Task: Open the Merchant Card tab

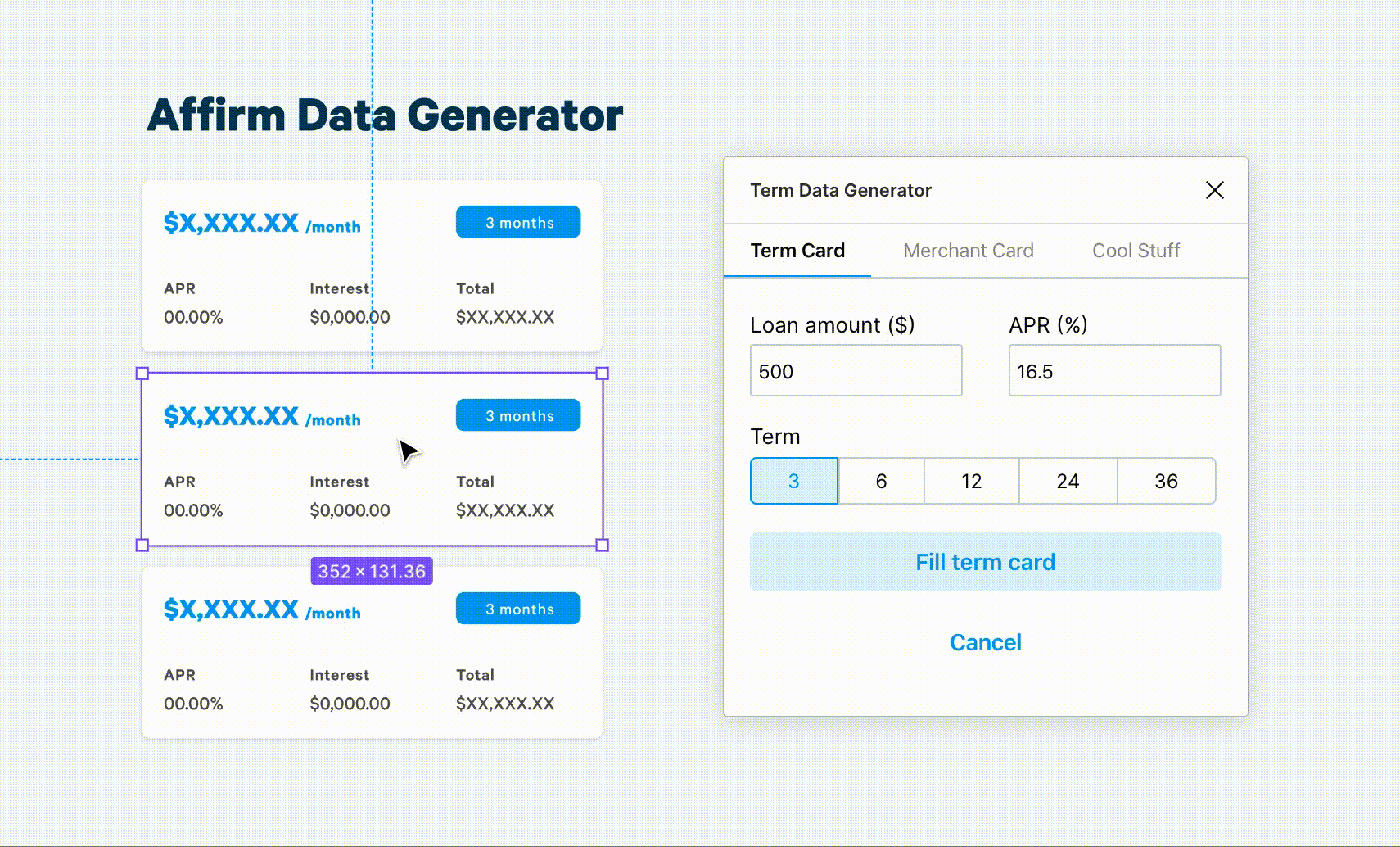Action: (968, 251)
